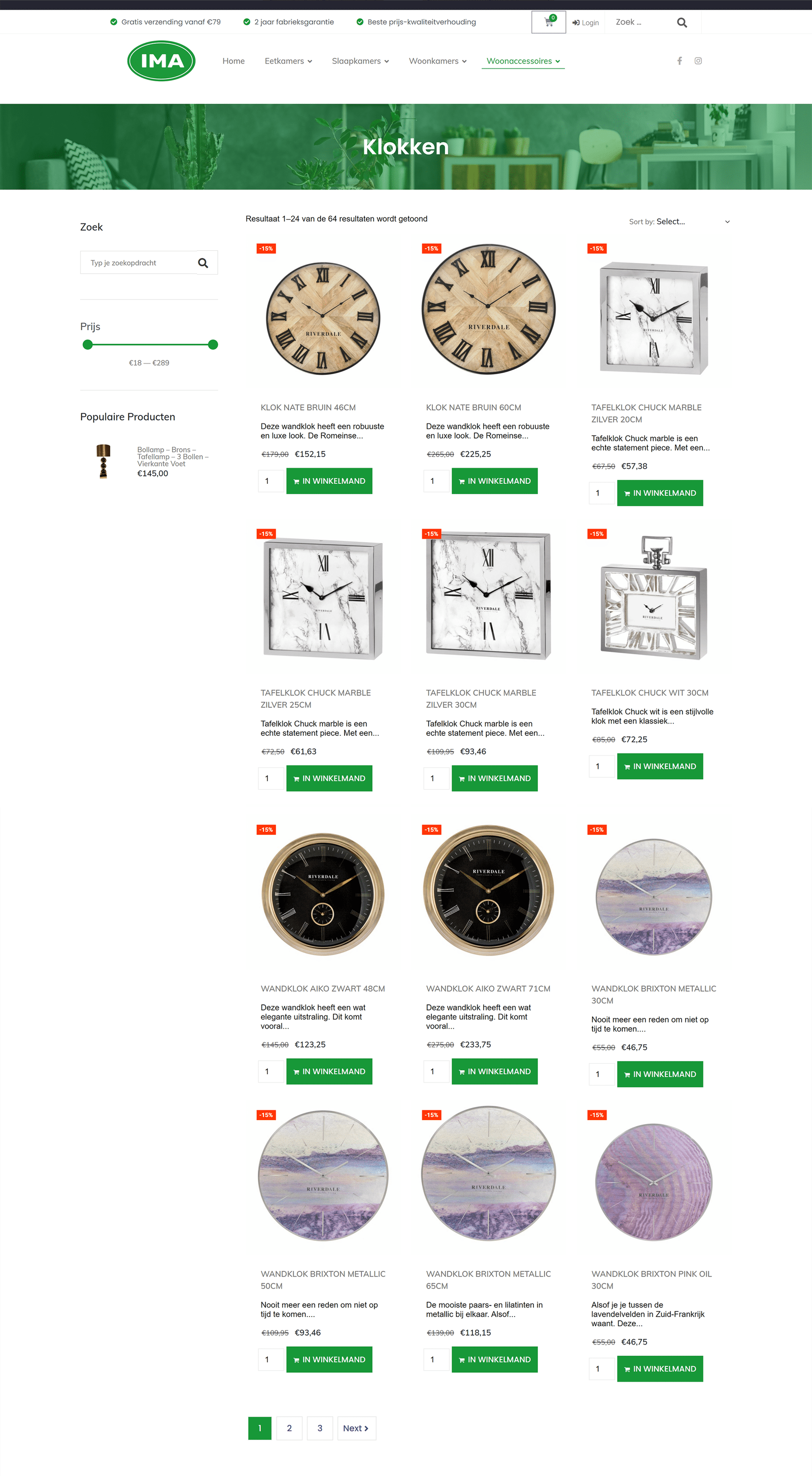
Task: Click the right price slider handle
Action: click(213, 344)
